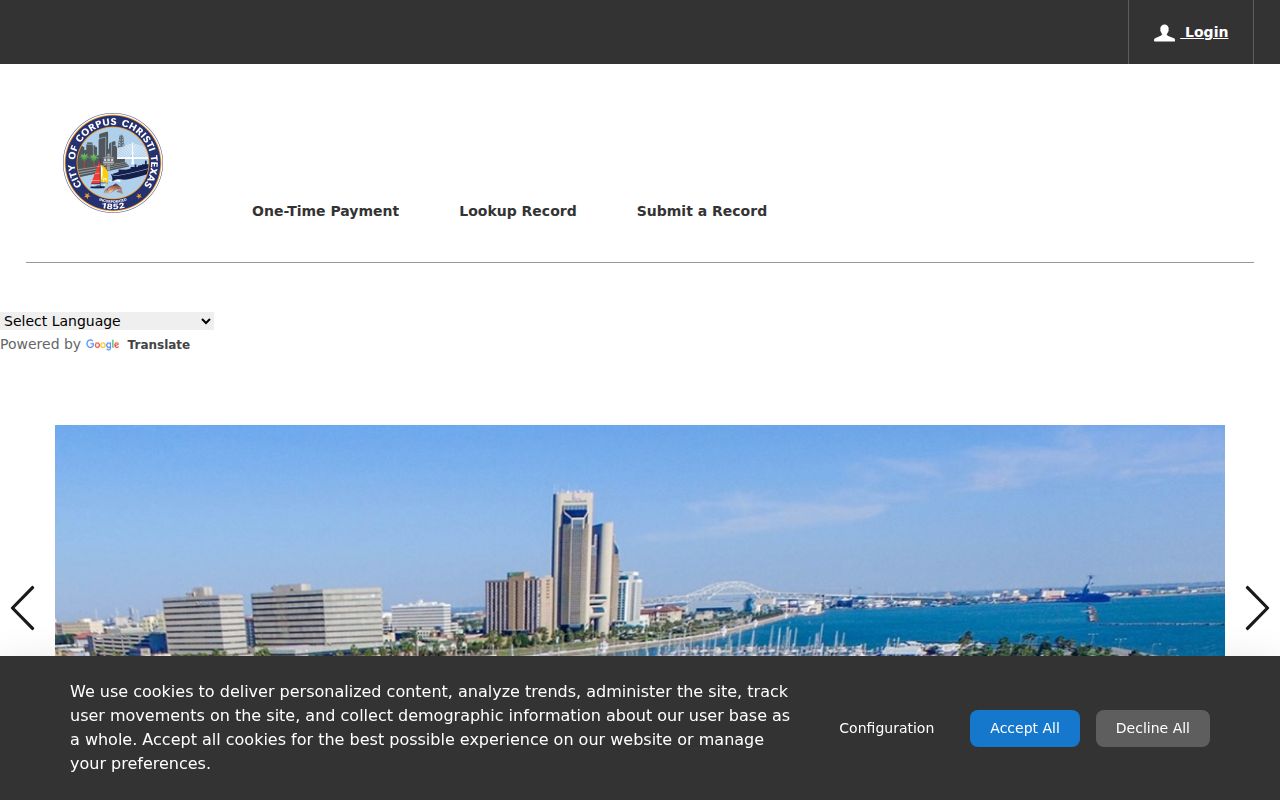The width and height of the screenshot is (1280, 800).
Task: Open the Lookup Record menu
Action: (518, 211)
